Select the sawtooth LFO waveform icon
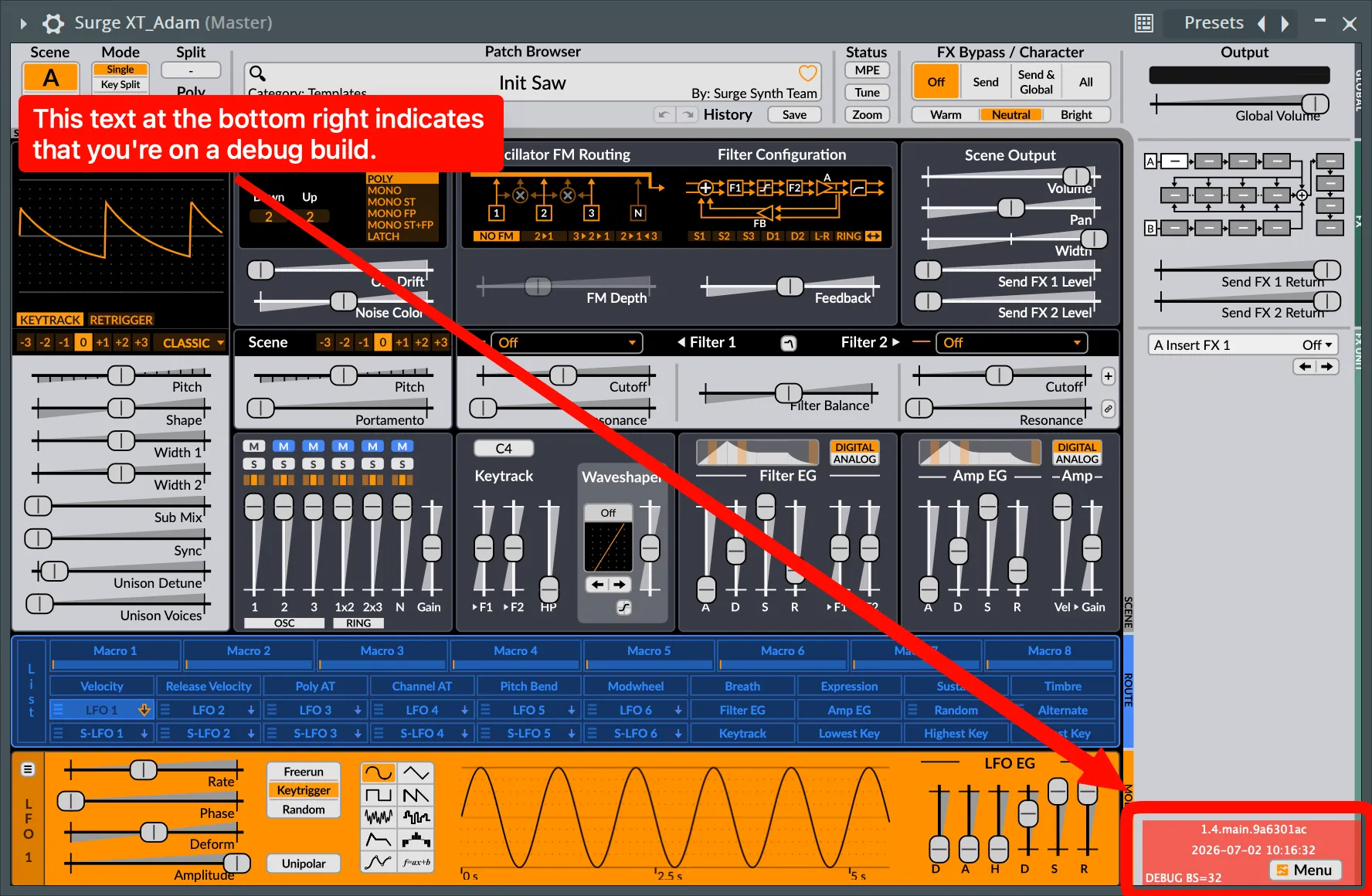This screenshot has height=896, width=1372. coord(416,795)
